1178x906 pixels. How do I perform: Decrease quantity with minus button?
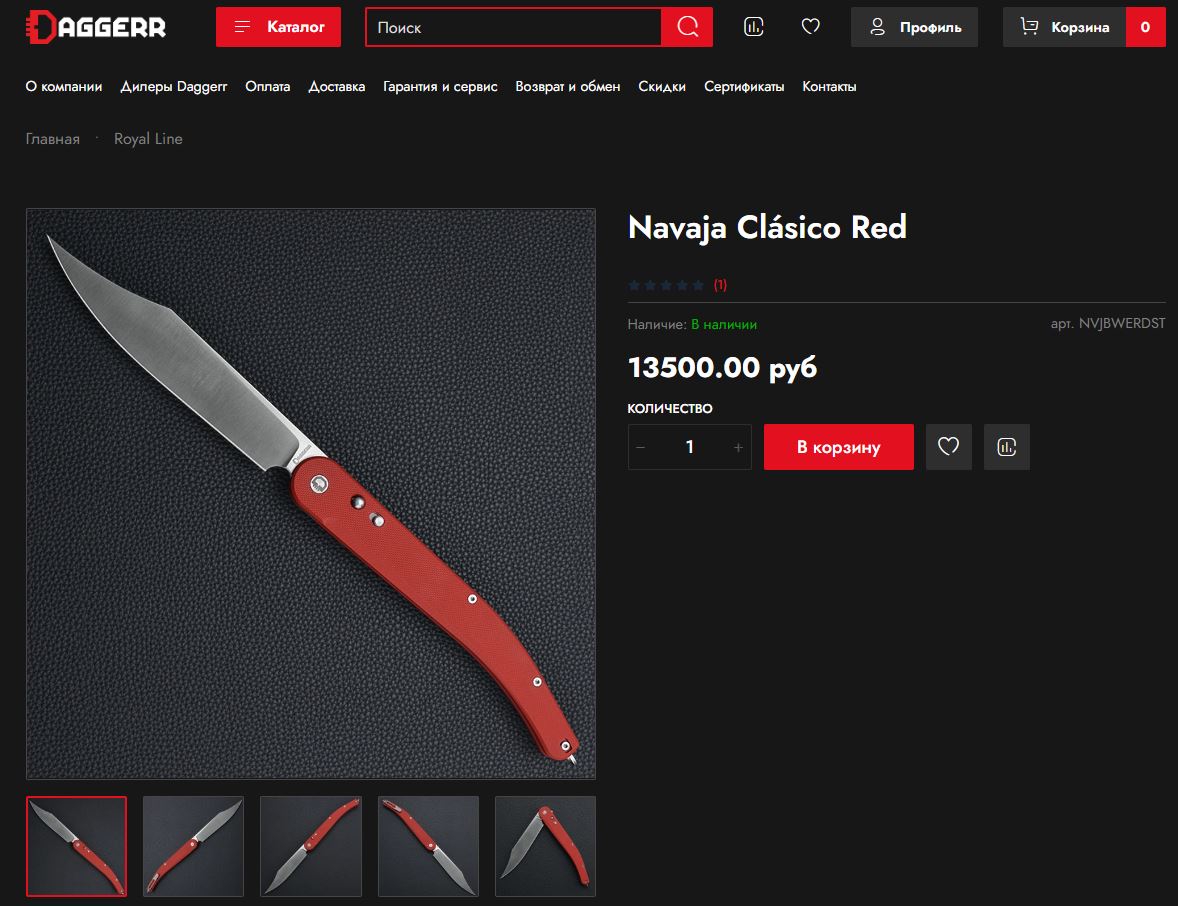coord(641,447)
